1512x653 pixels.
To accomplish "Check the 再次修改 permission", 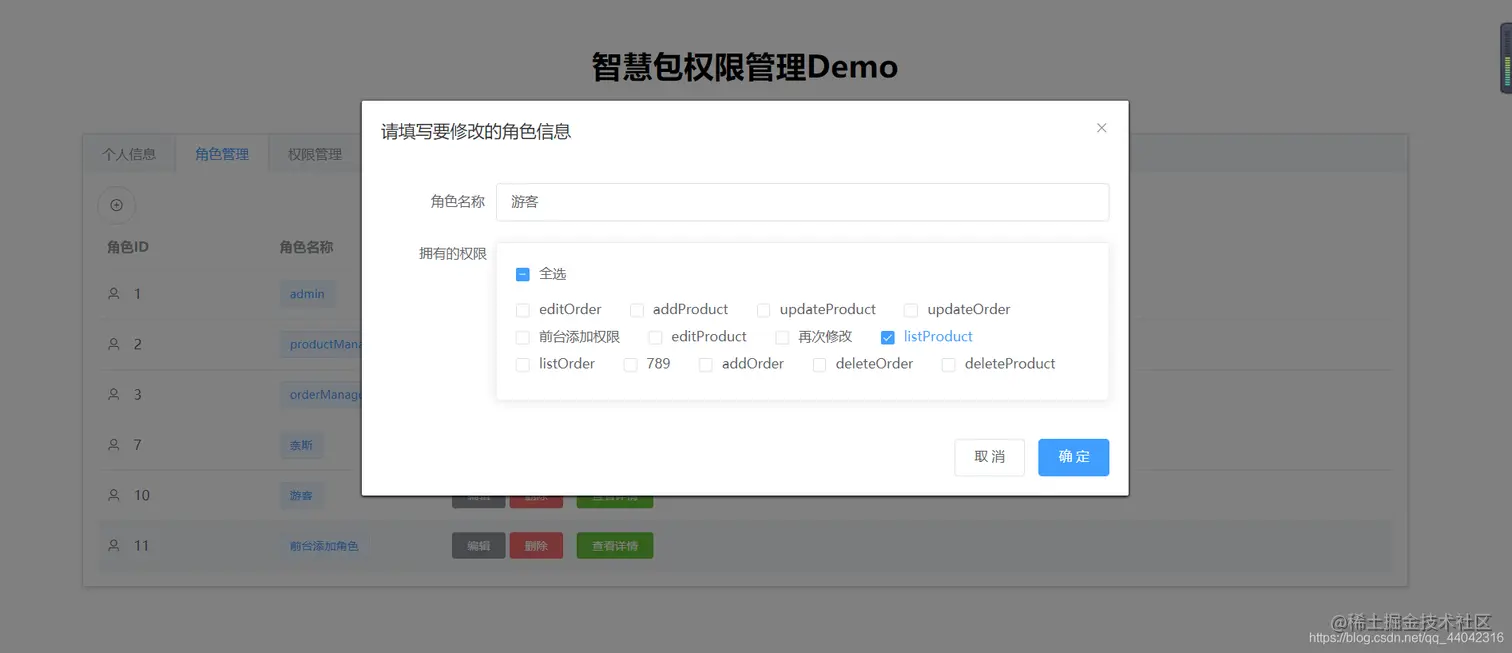I will pos(783,337).
